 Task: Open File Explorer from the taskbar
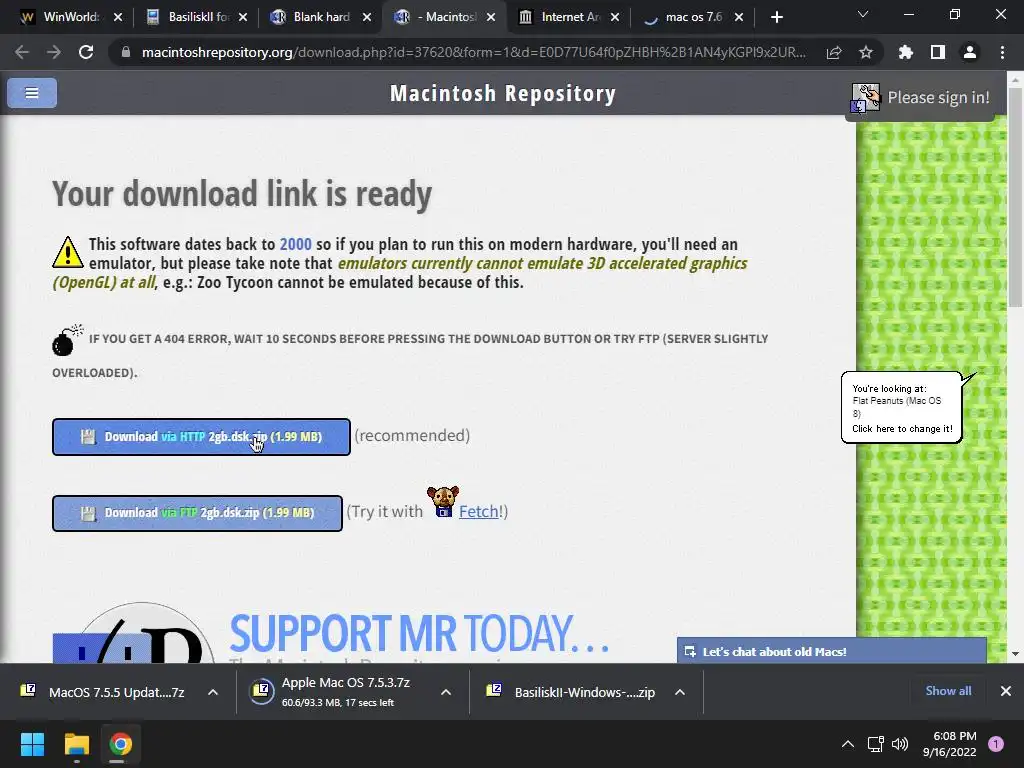tap(76, 744)
